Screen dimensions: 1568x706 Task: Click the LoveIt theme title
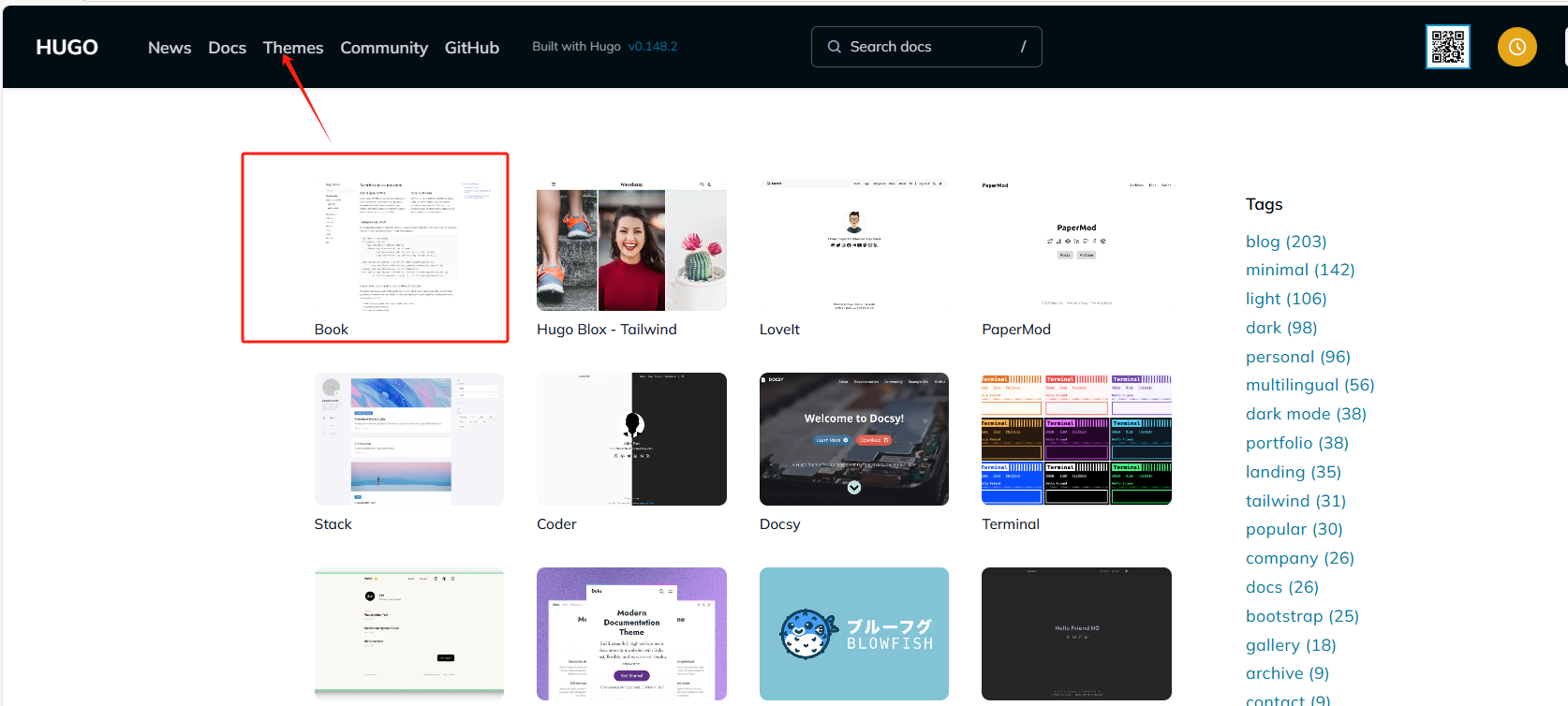point(779,330)
